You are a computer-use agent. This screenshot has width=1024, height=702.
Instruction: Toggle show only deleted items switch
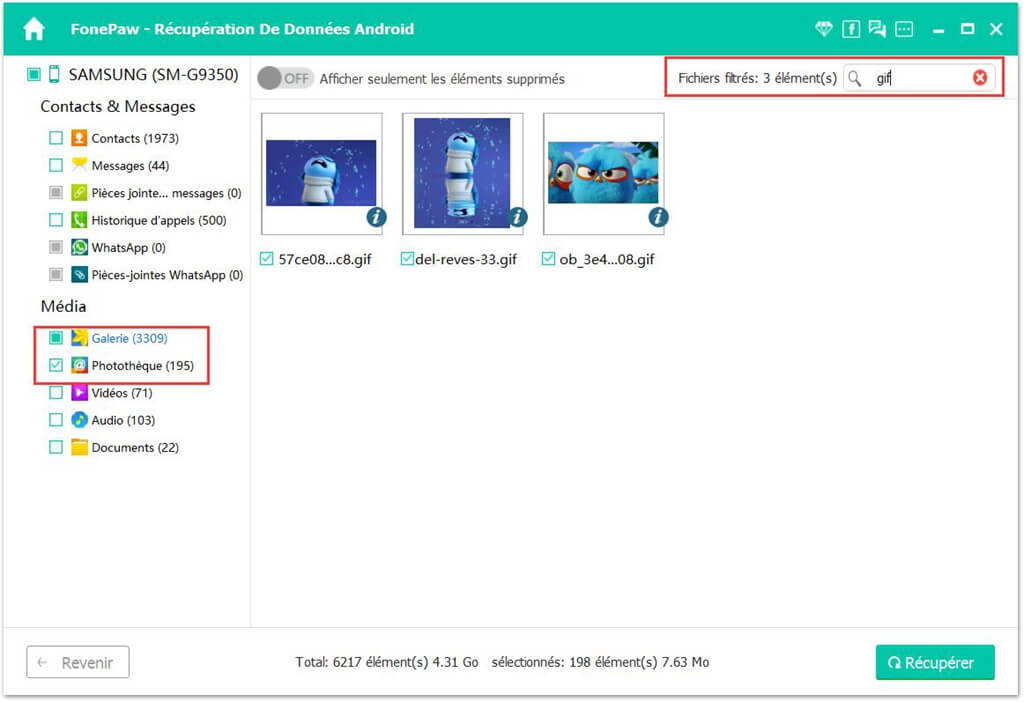click(x=285, y=78)
